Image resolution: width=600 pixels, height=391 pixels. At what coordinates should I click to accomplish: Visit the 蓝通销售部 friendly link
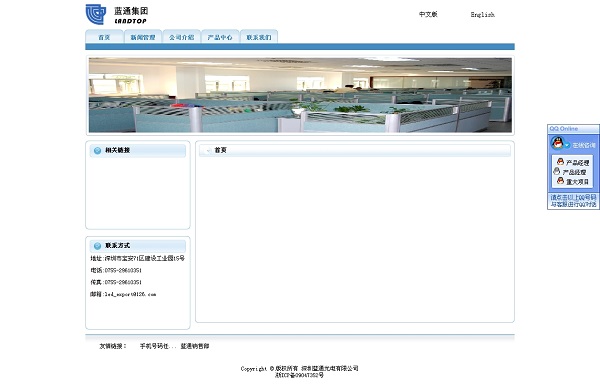(x=195, y=346)
